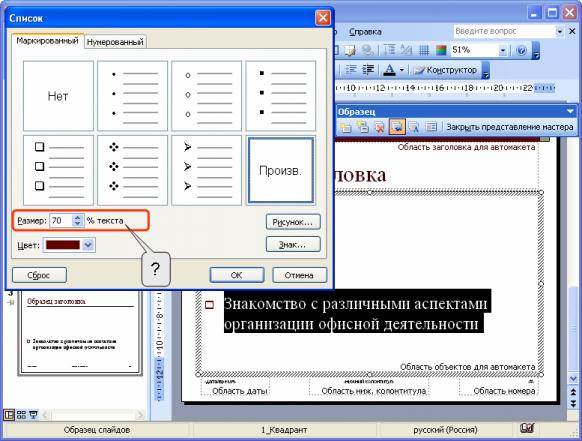Click the blue help question mark icon

tap(521, 50)
